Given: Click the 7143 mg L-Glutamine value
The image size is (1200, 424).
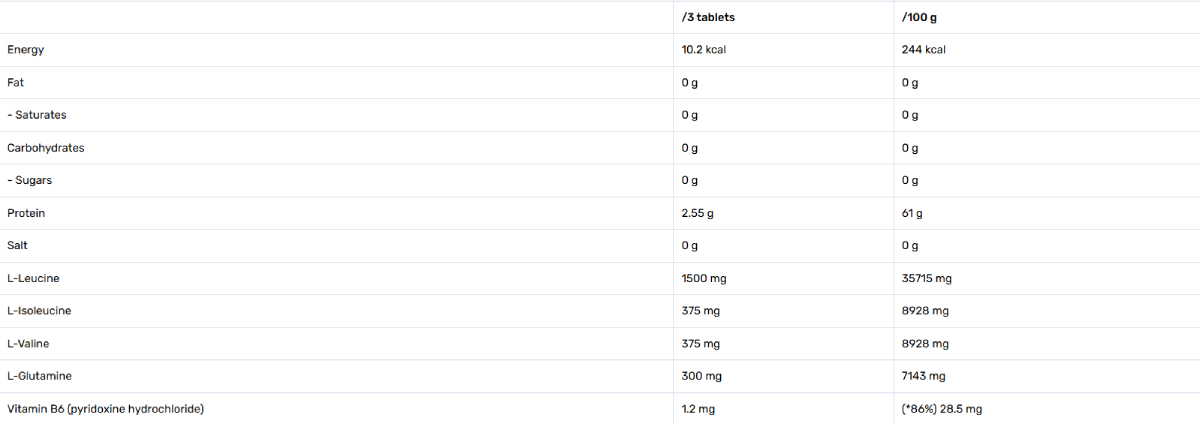Looking at the screenshot, I should pyautogui.click(x=923, y=376).
